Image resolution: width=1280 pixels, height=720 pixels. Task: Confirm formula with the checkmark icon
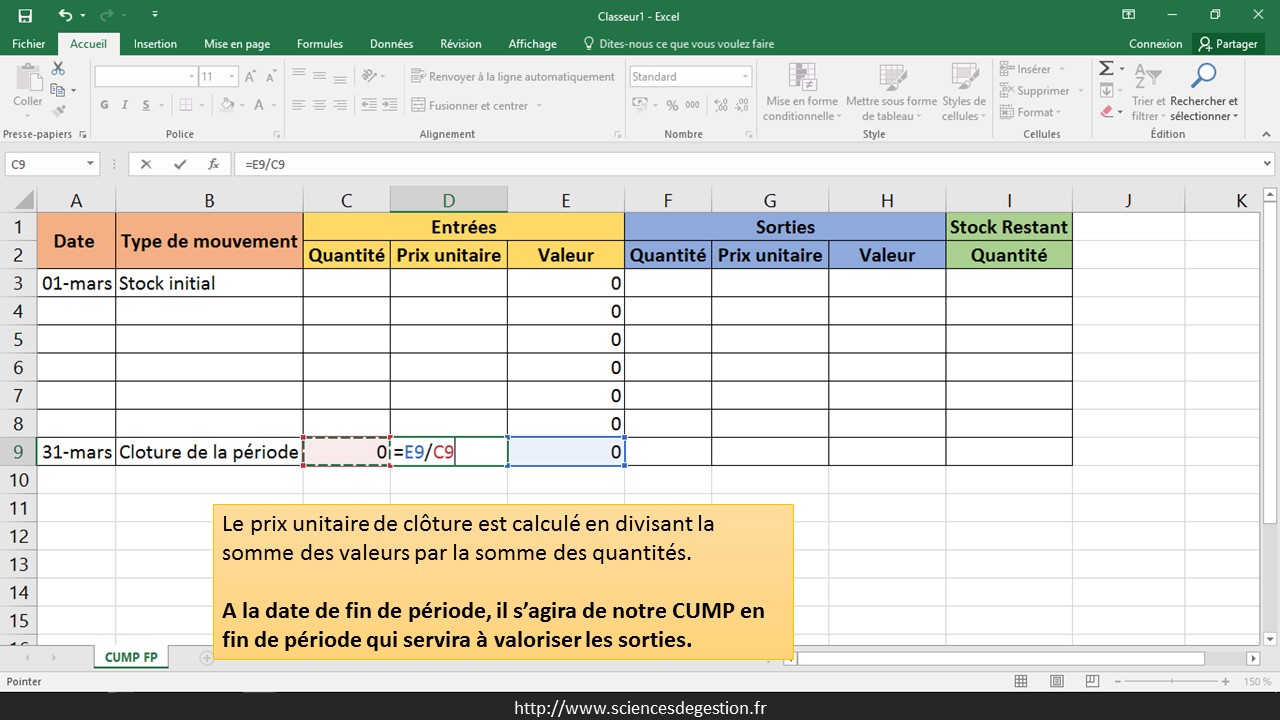tap(180, 165)
